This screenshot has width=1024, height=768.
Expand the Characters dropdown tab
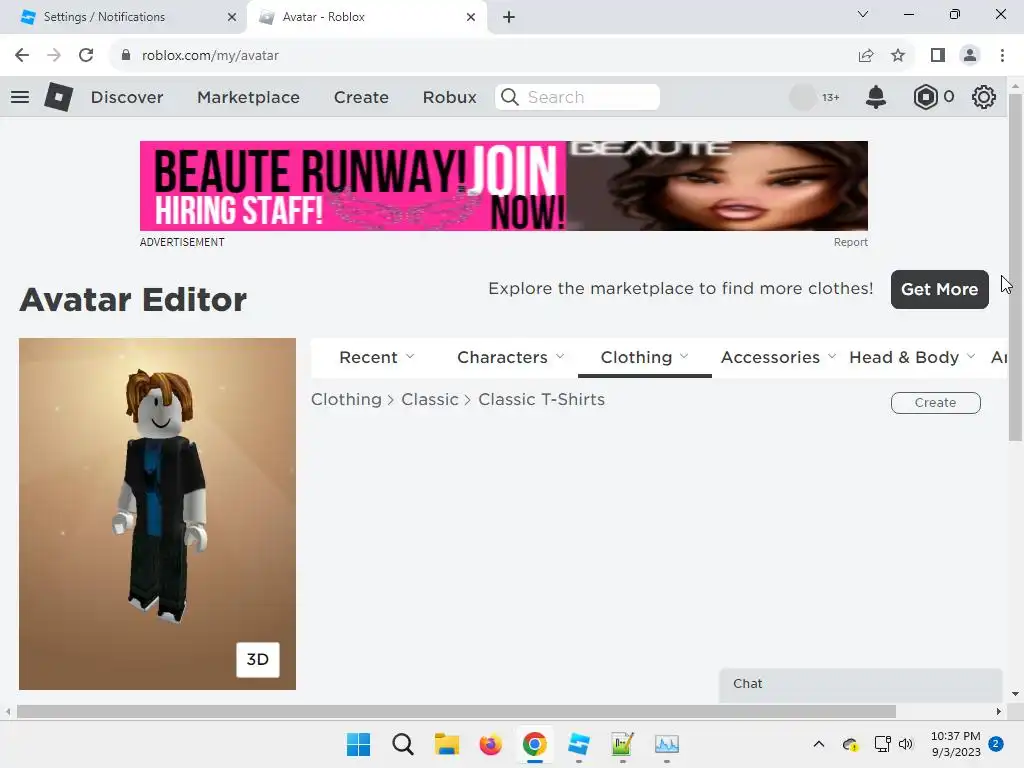click(511, 357)
